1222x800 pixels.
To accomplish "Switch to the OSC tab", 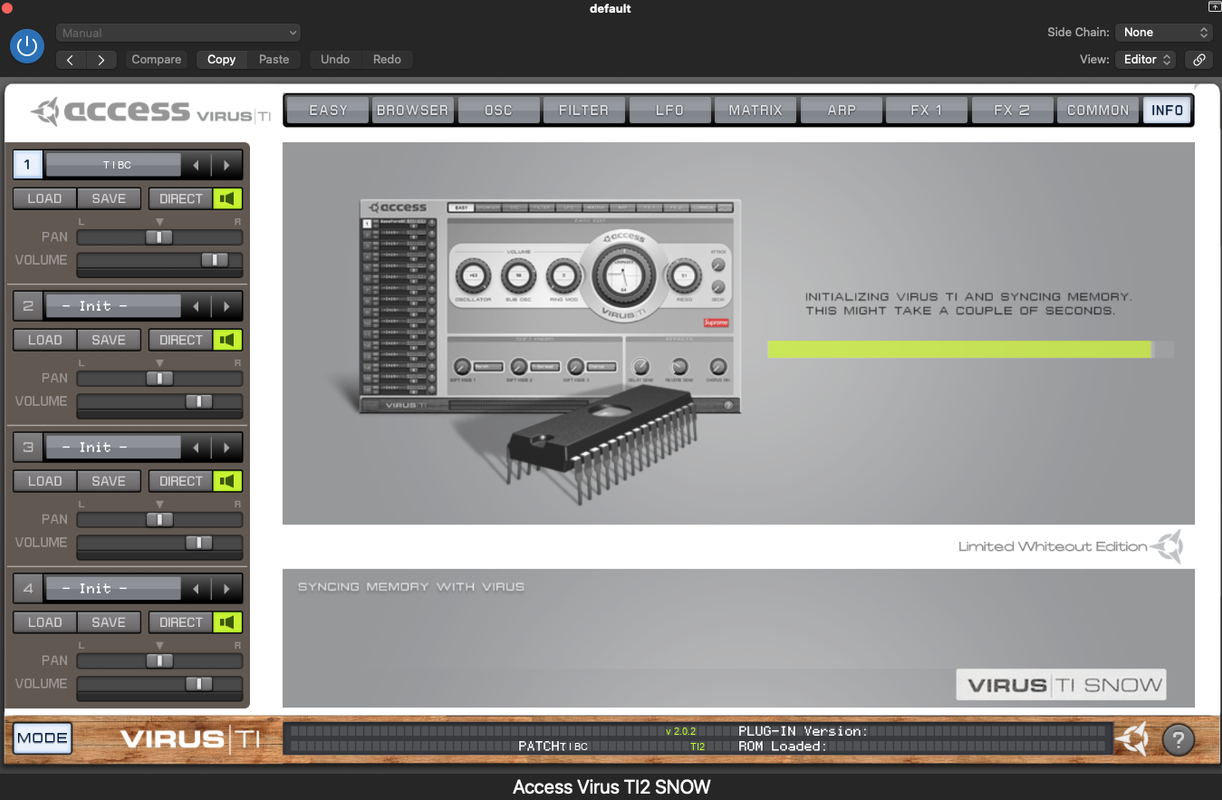I will pyautogui.click(x=498, y=110).
